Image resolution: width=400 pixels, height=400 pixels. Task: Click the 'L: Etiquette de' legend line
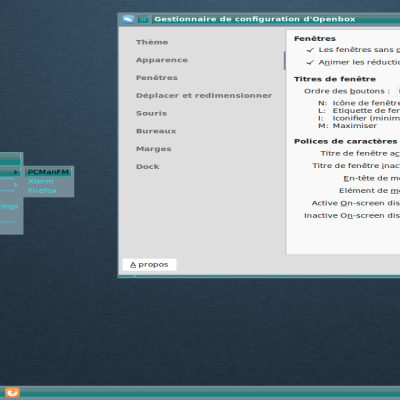pos(359,111)
